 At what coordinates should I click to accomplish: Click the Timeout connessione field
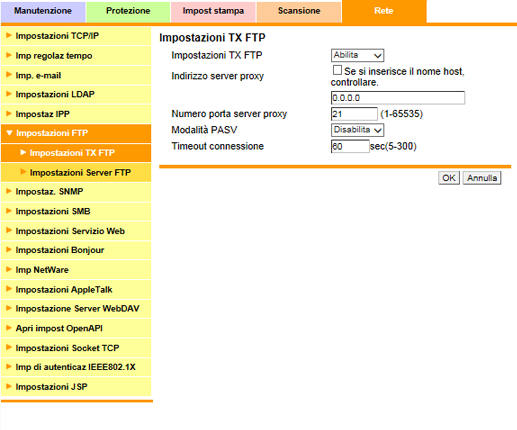[350, 146]
